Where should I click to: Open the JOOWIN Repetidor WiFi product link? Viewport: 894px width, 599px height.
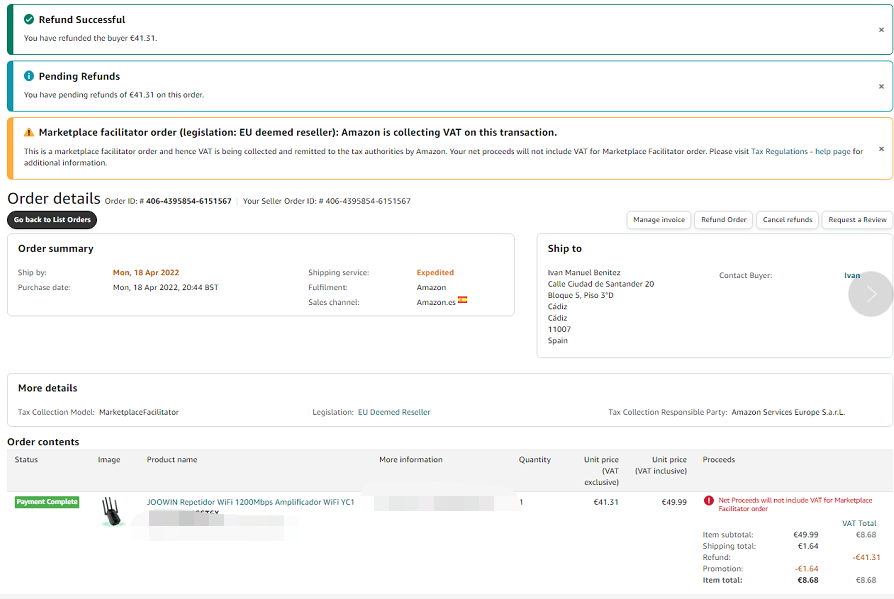(x=250, y=502)
